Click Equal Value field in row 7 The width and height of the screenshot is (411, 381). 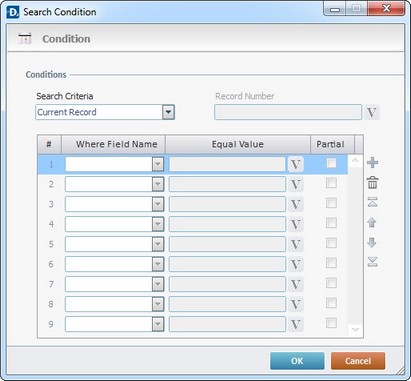pyautogui.click(x=227, y=284)
